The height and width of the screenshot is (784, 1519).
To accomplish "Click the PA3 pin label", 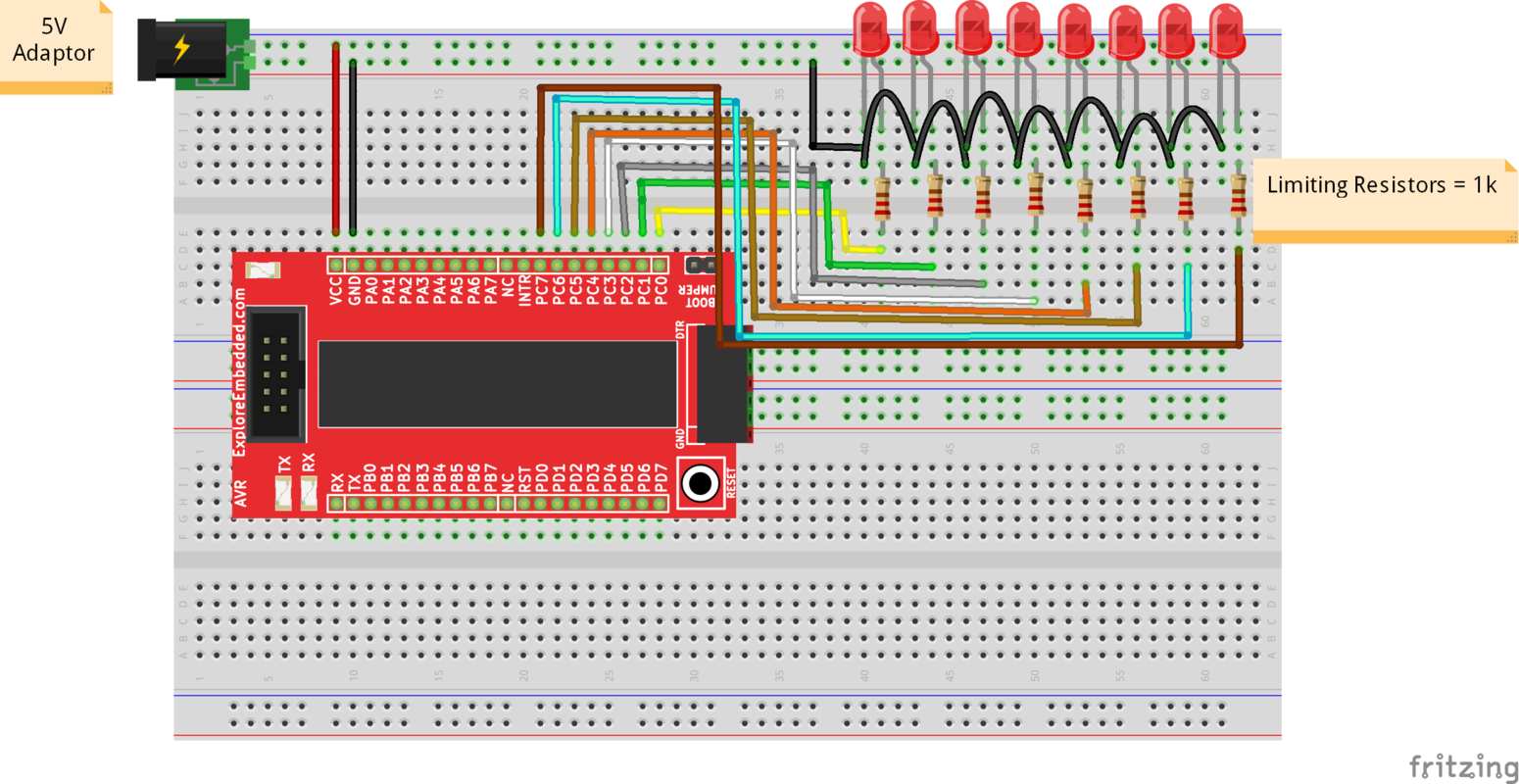I will click(421, 291).
